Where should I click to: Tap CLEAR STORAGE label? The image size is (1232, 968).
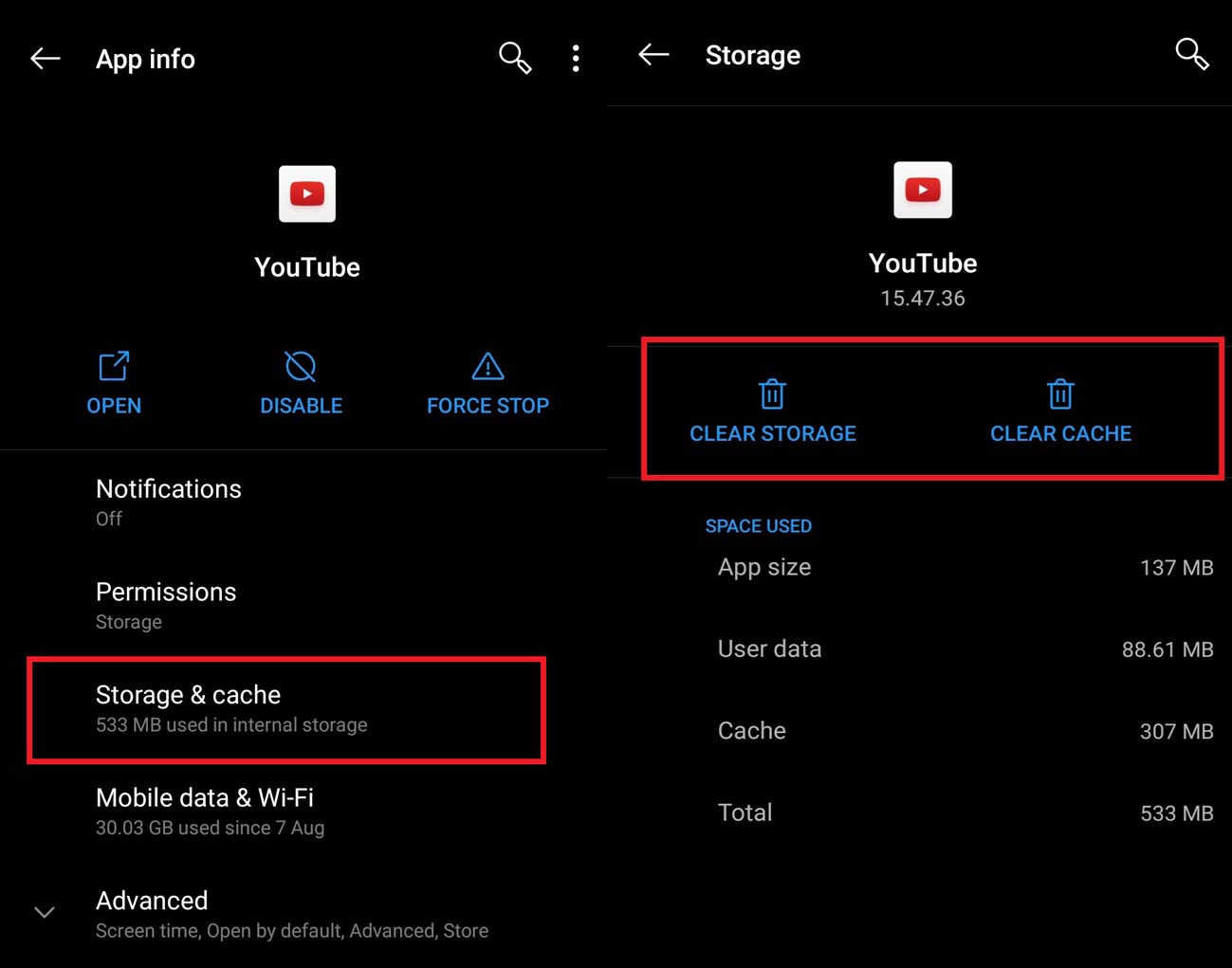point(773,433)
